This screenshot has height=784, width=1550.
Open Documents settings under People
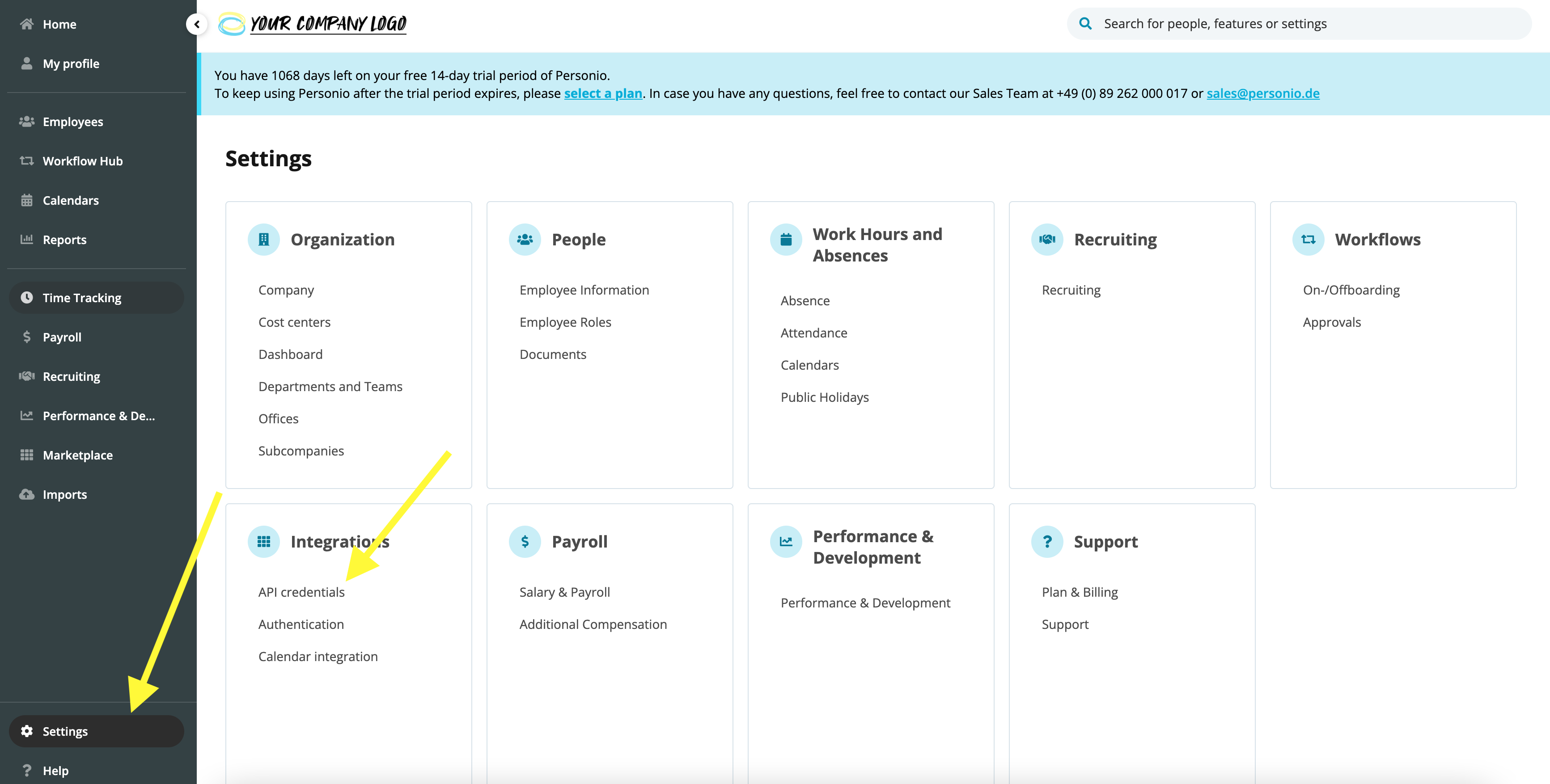(552, 354)
